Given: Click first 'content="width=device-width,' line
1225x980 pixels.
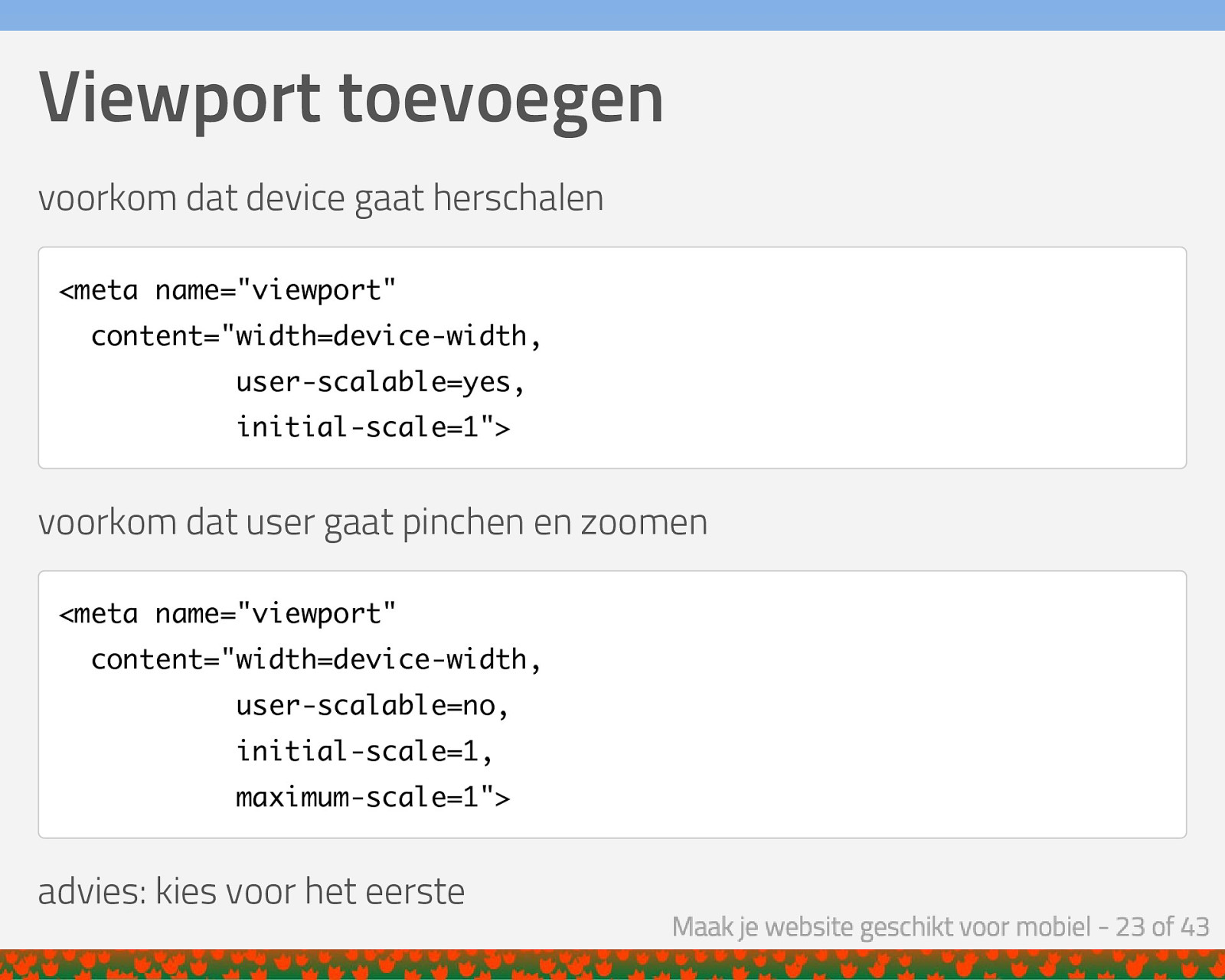Looking at the screenshot, I should (x=315, y=336).
